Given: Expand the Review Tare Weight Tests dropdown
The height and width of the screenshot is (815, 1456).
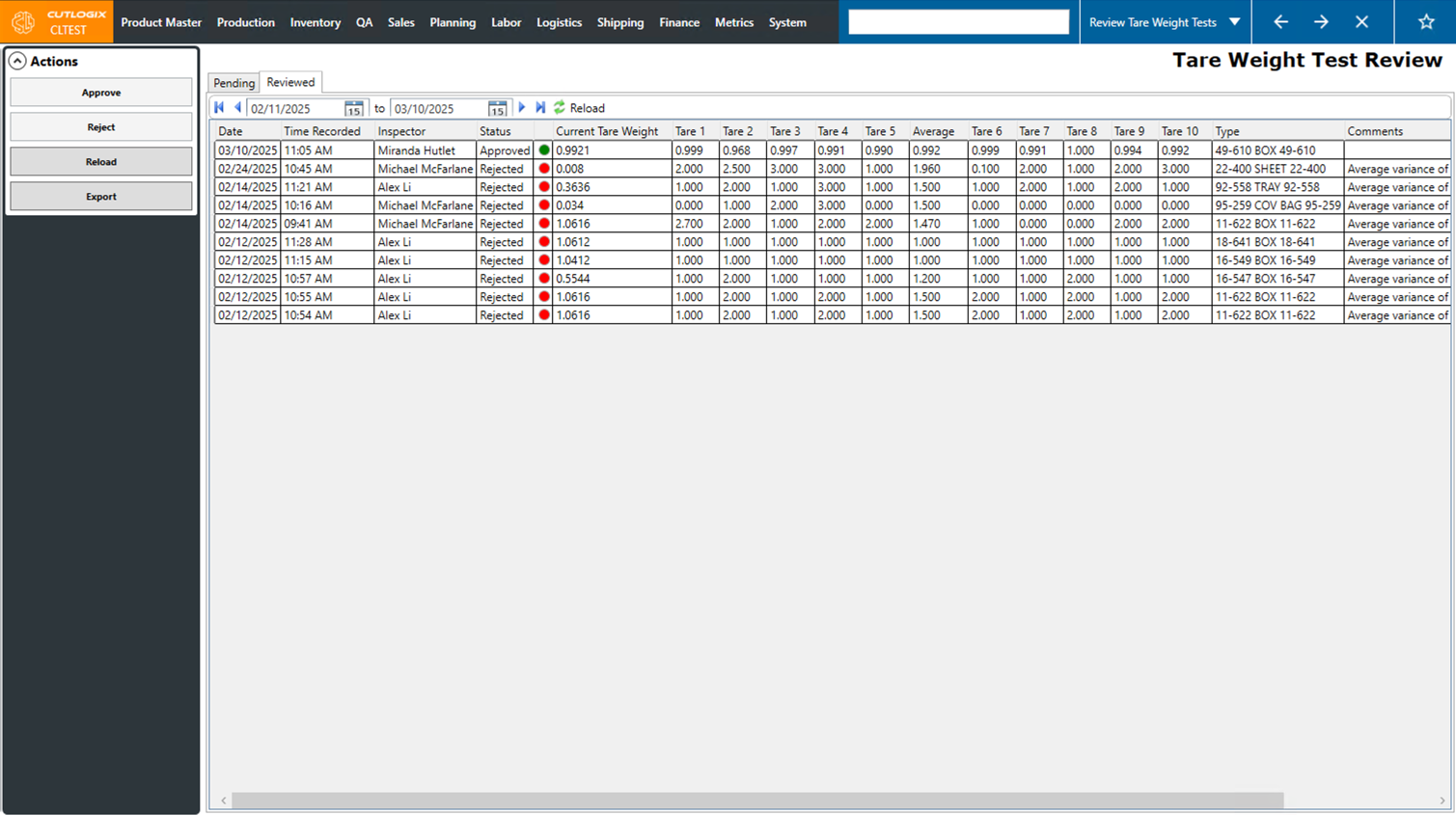Looking at the screenshot, I should (x=1235, y=22).
